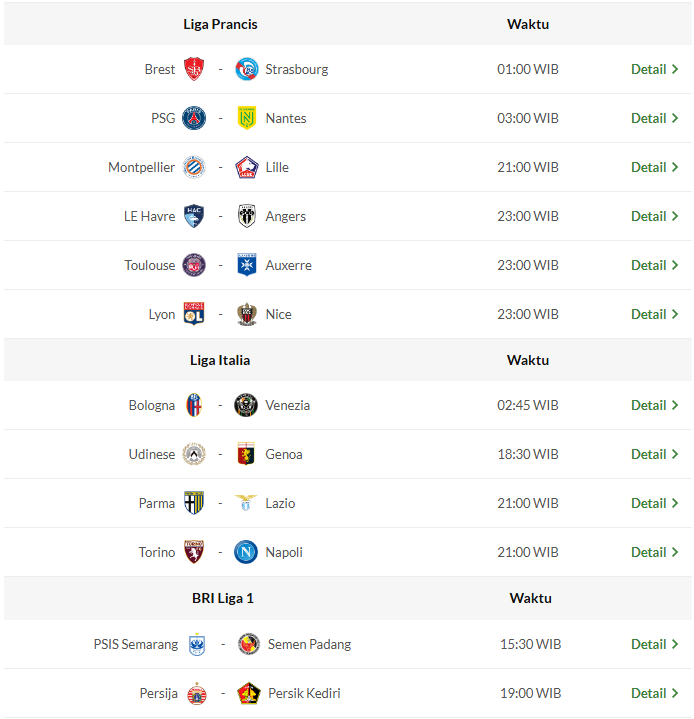Click the Genoa club crest
Image resolution: width=694 pixels, height=719 pixels.
tap(246, 454)
